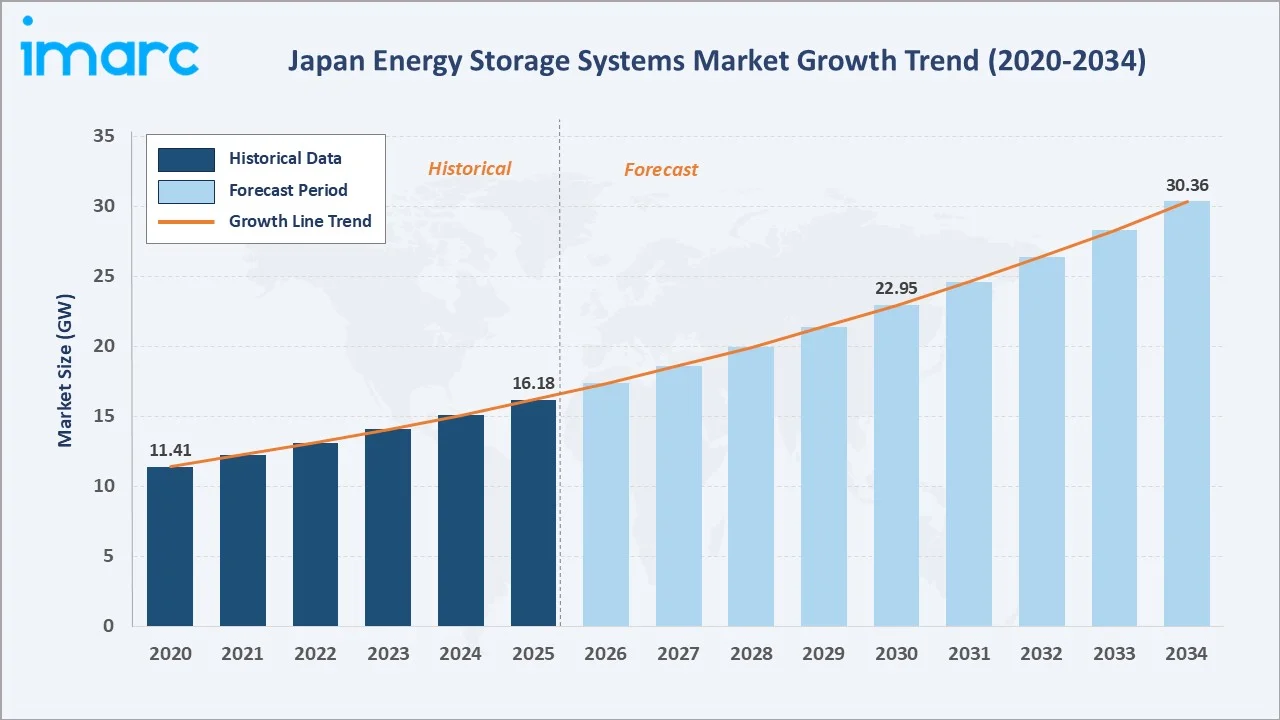Click the 15 y-axis tick label
Viewport: 1280px width, 720px height.
pyautogui.click(x=105, y=416)
